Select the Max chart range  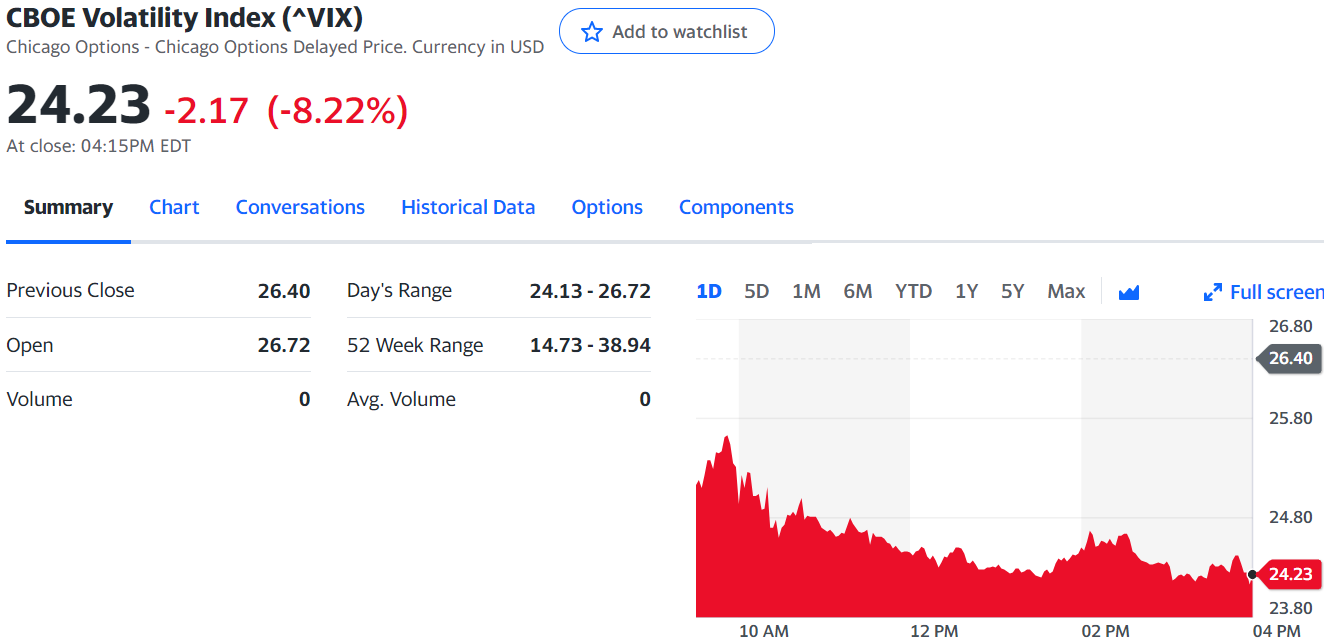[1066, 291]
